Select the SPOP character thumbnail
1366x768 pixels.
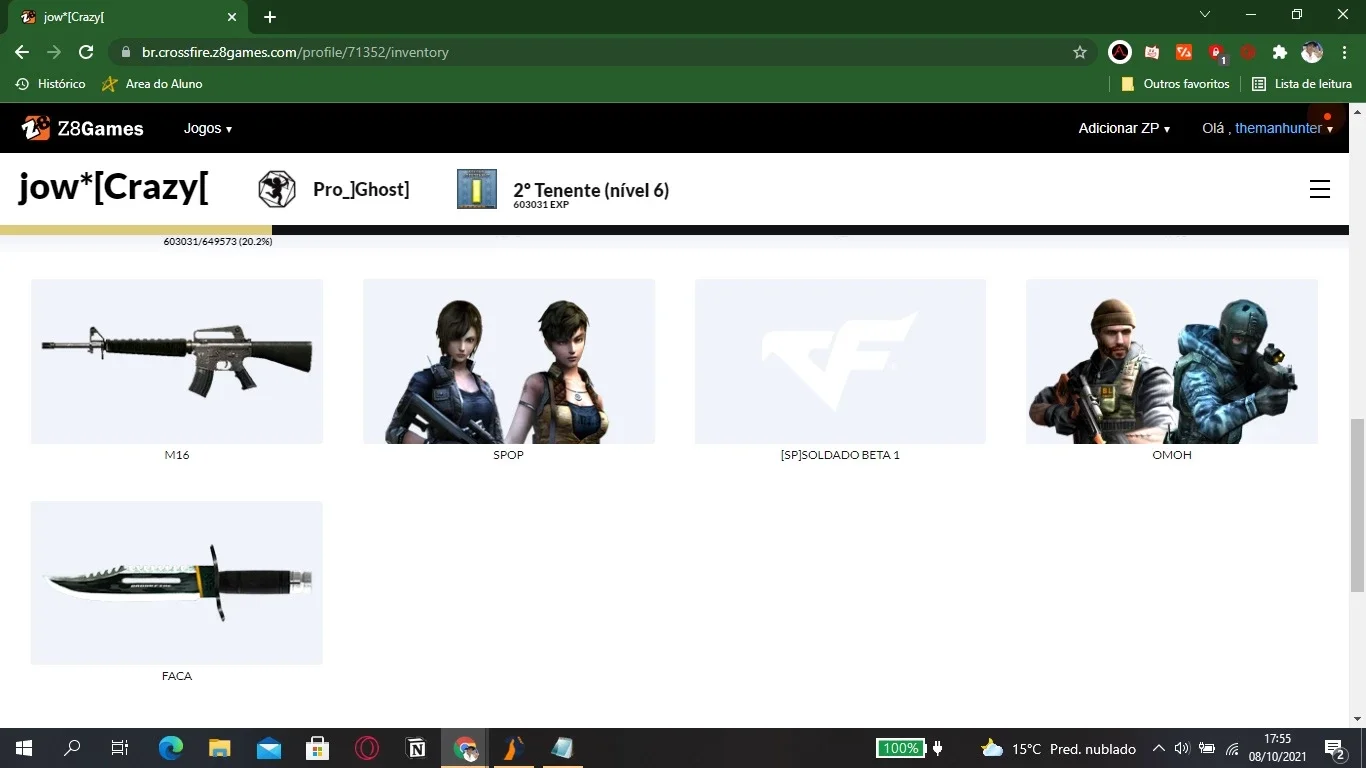pos(509,361)
